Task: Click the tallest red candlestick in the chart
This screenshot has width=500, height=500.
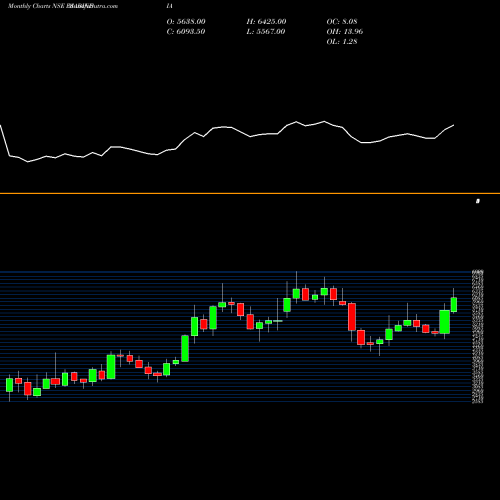Action: click(352, 317)
